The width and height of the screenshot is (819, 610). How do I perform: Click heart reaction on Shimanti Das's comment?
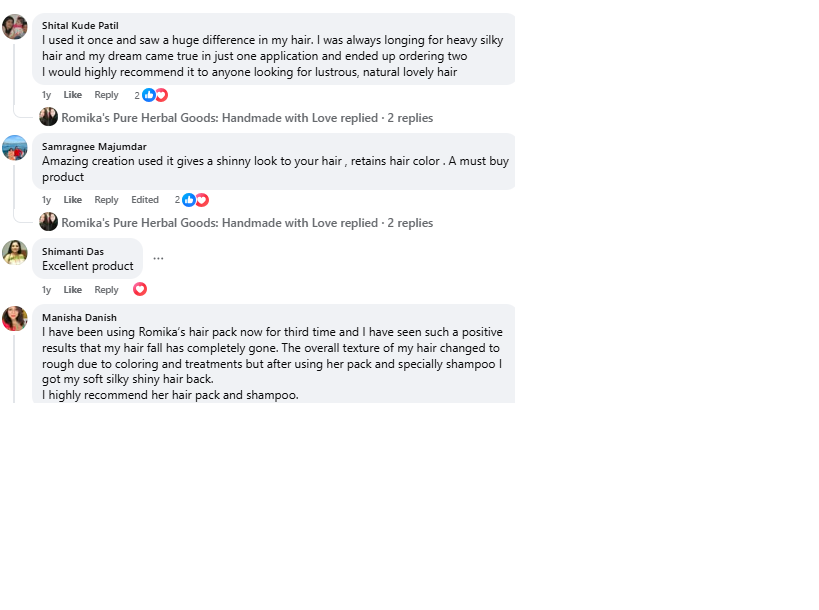point(140,290)
